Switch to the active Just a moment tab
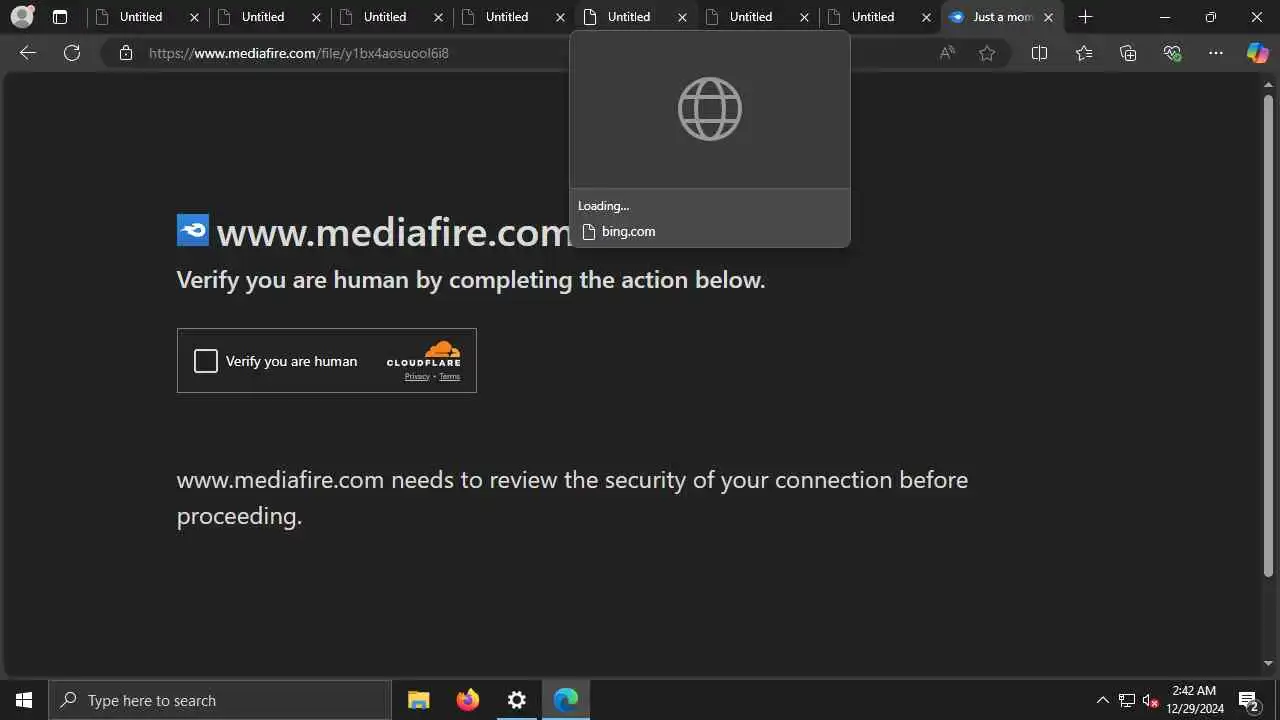The image size is (1280, 720). click(1002, 17)
